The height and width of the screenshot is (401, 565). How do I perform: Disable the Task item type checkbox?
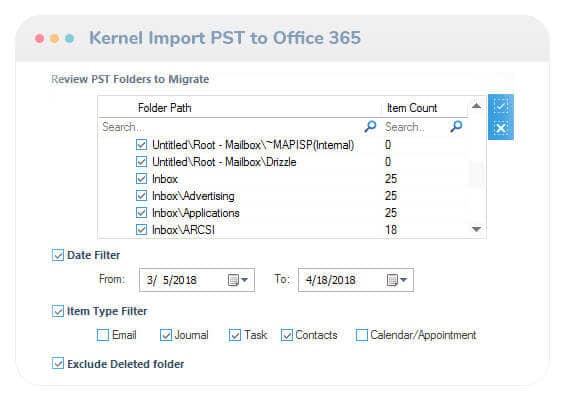click(235, 335)
